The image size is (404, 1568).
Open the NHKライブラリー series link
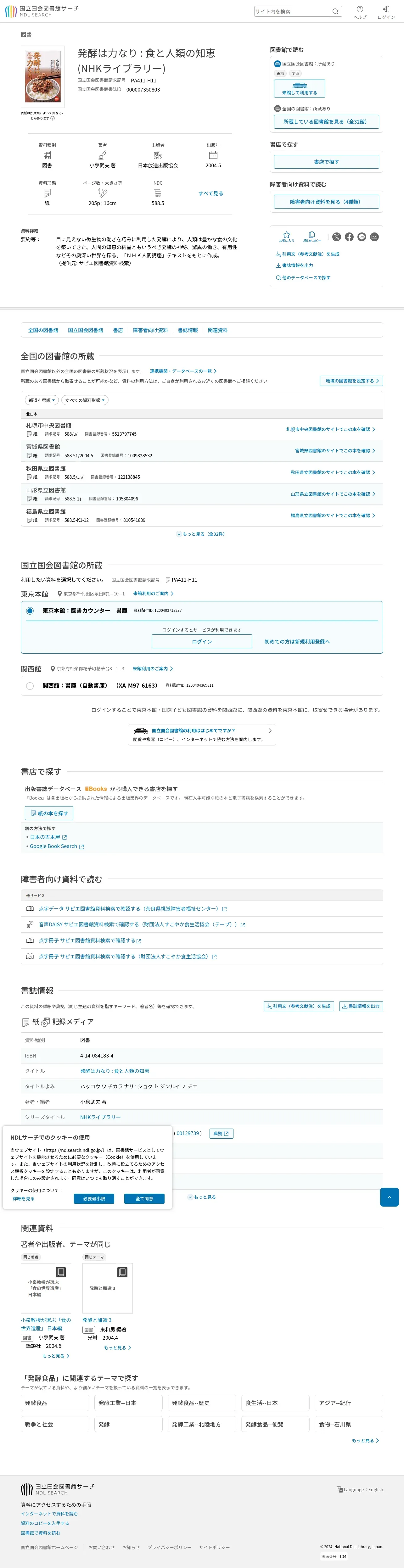[100, 1118]
